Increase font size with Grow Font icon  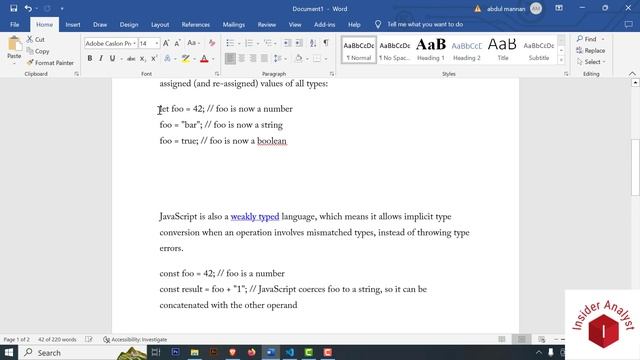pyautogui.click(x=166, y=43)
